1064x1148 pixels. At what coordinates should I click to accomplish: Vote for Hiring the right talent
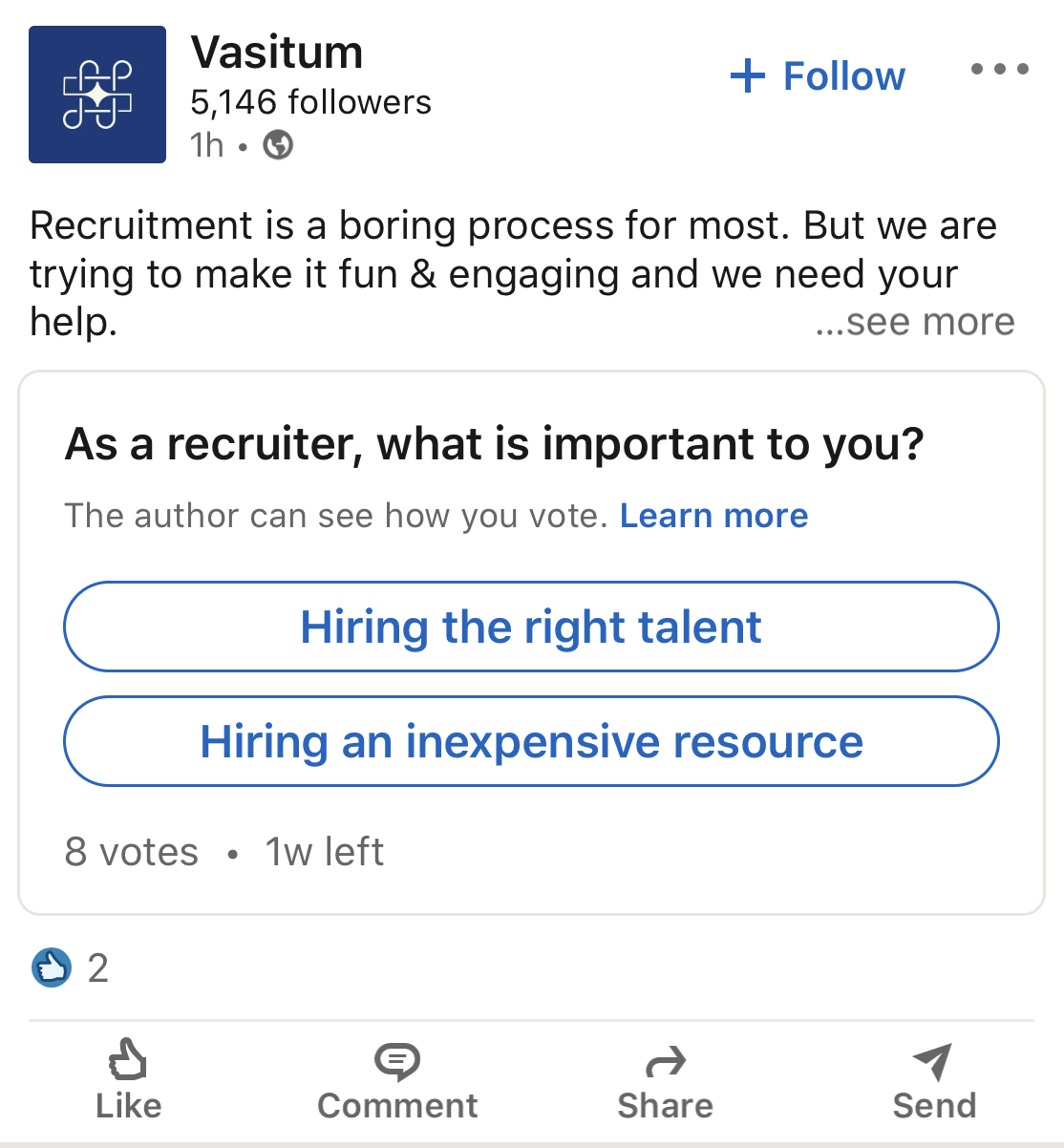coord(531,627)
